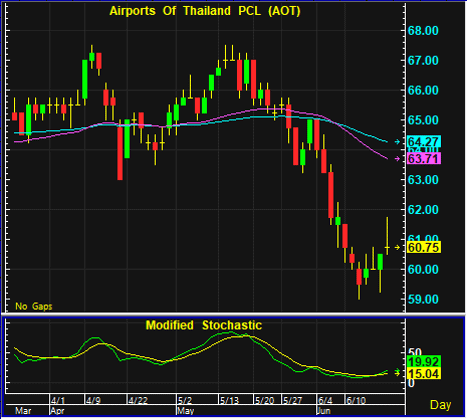Click the 6/10 date marker
Image resolution: width=467 pixels, height=419 pixels.
[x=356, y=400]
